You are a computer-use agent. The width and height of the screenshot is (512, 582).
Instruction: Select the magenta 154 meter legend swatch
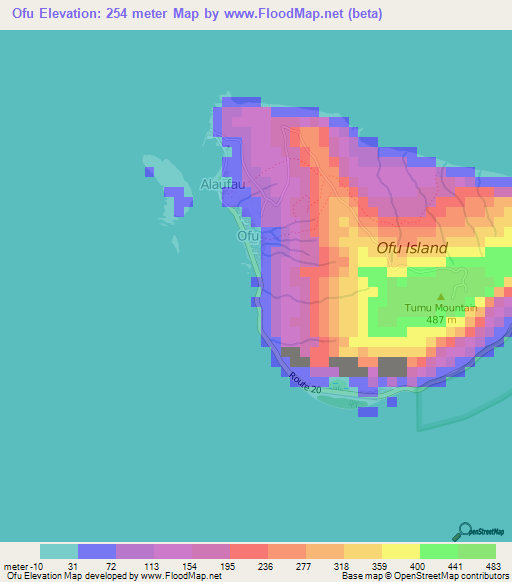(x=211, y=552)
